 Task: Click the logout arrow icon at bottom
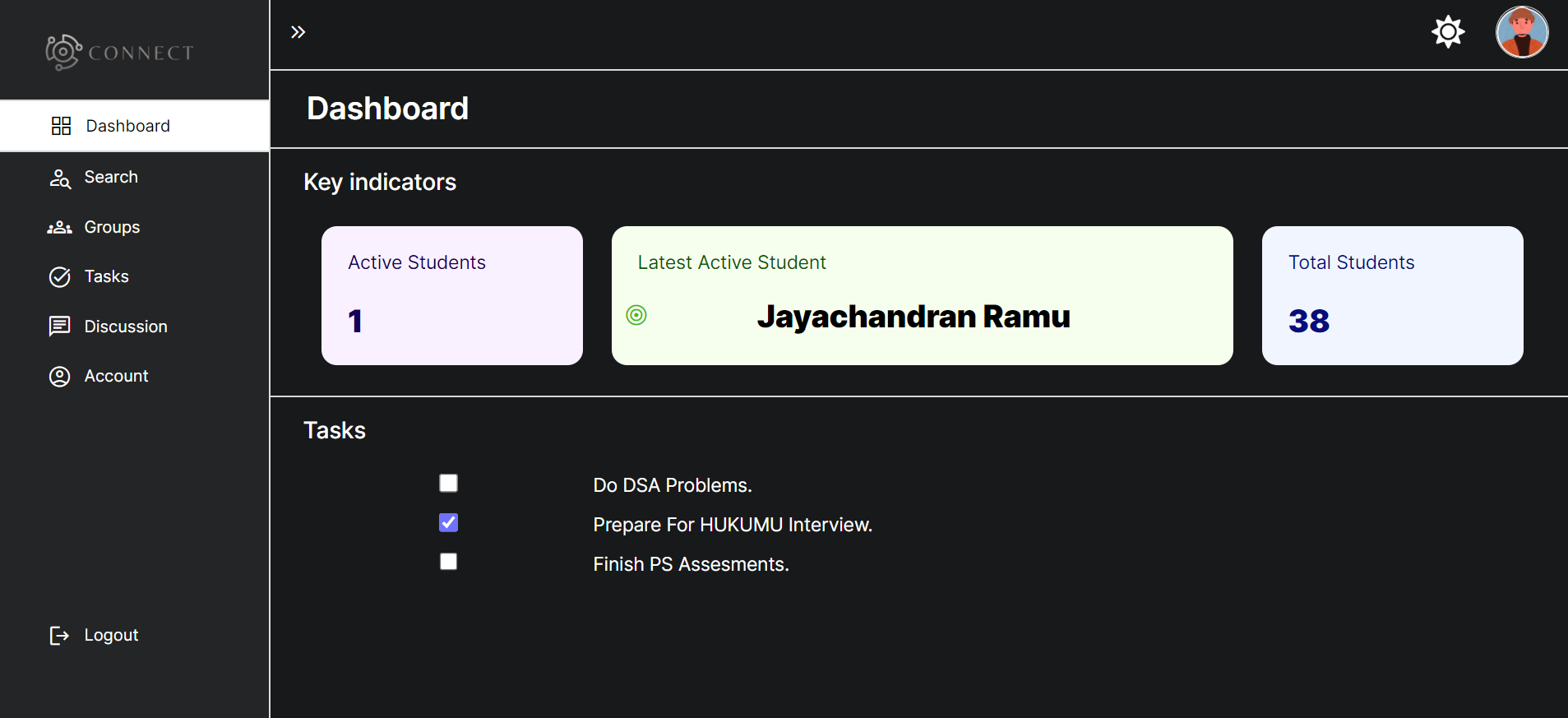click(x=61, y=635)
